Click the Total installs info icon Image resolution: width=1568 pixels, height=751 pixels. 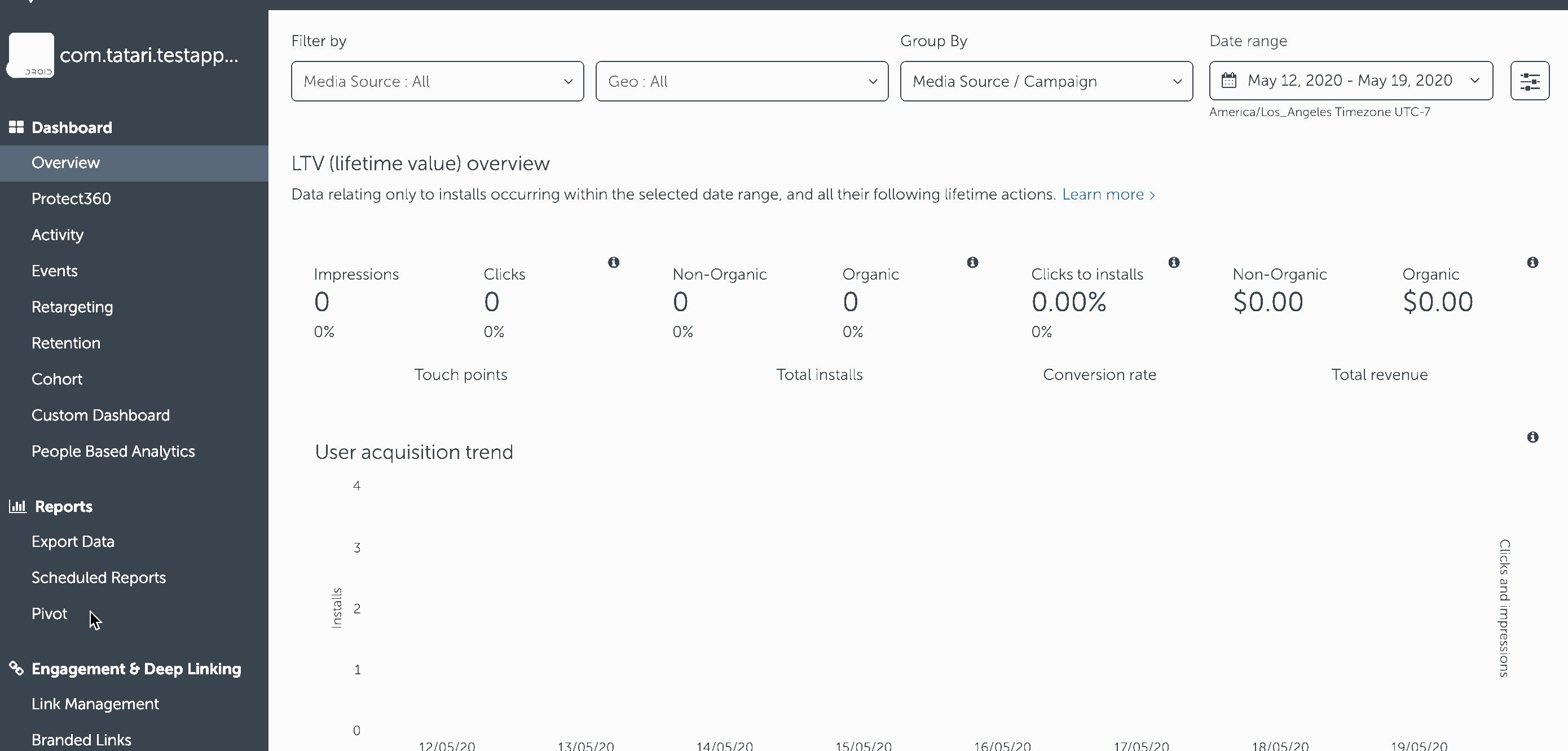[x=972, y=262]
